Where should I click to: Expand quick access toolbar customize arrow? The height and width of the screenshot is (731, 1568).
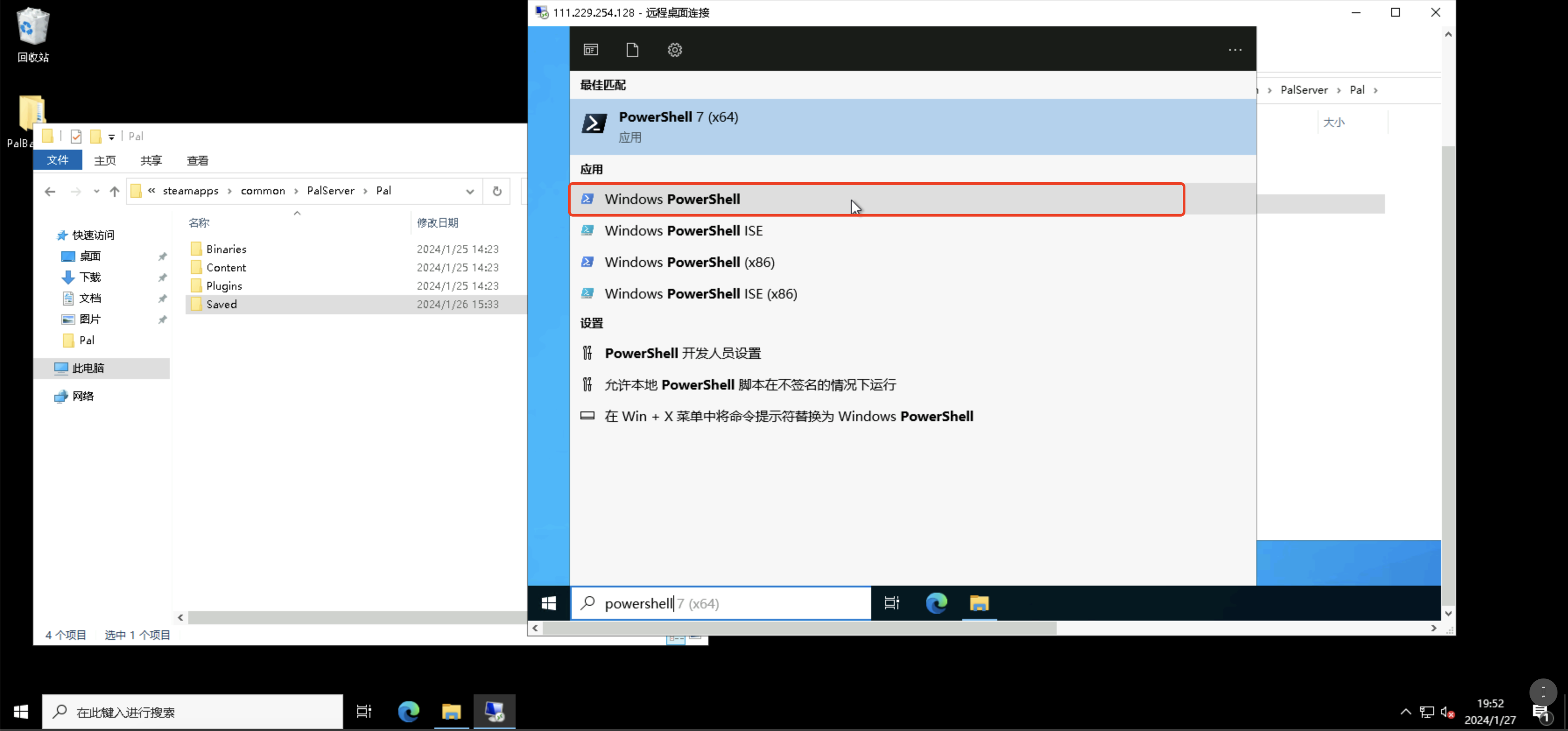click(x=111, y=137)
